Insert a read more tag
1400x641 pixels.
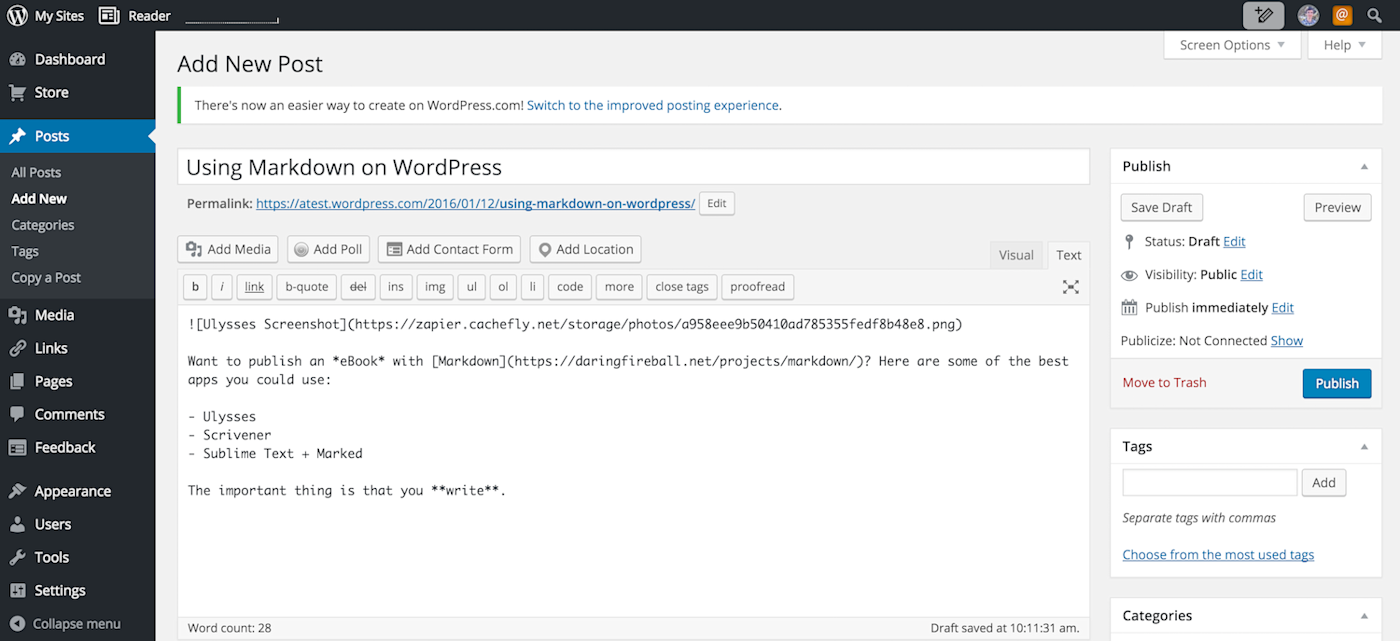619,286
